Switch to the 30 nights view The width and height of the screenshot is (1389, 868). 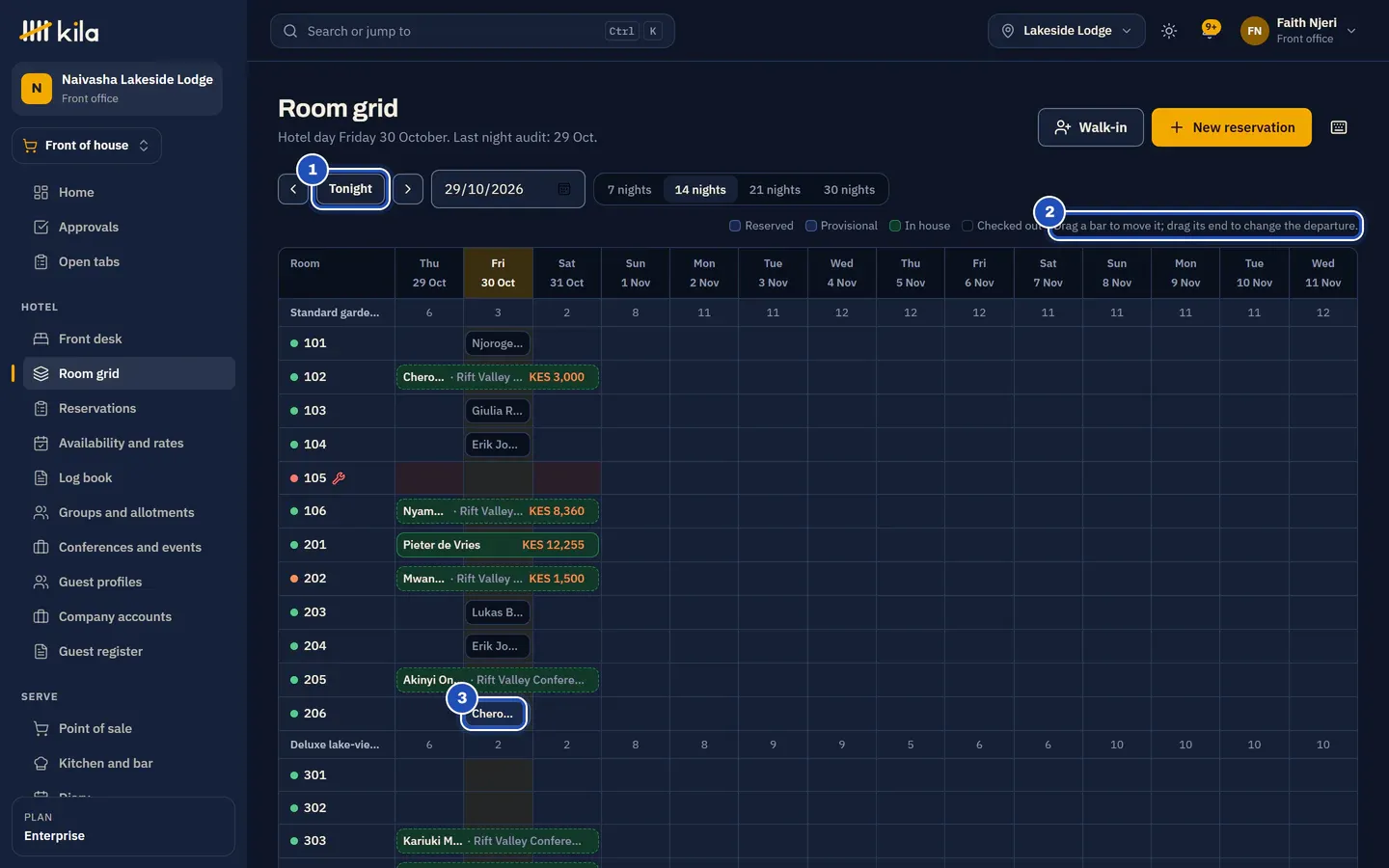click(849, 189)
